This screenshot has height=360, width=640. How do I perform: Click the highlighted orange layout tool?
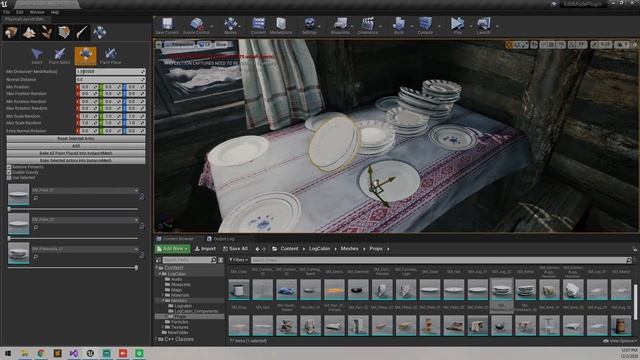(85, 56)
